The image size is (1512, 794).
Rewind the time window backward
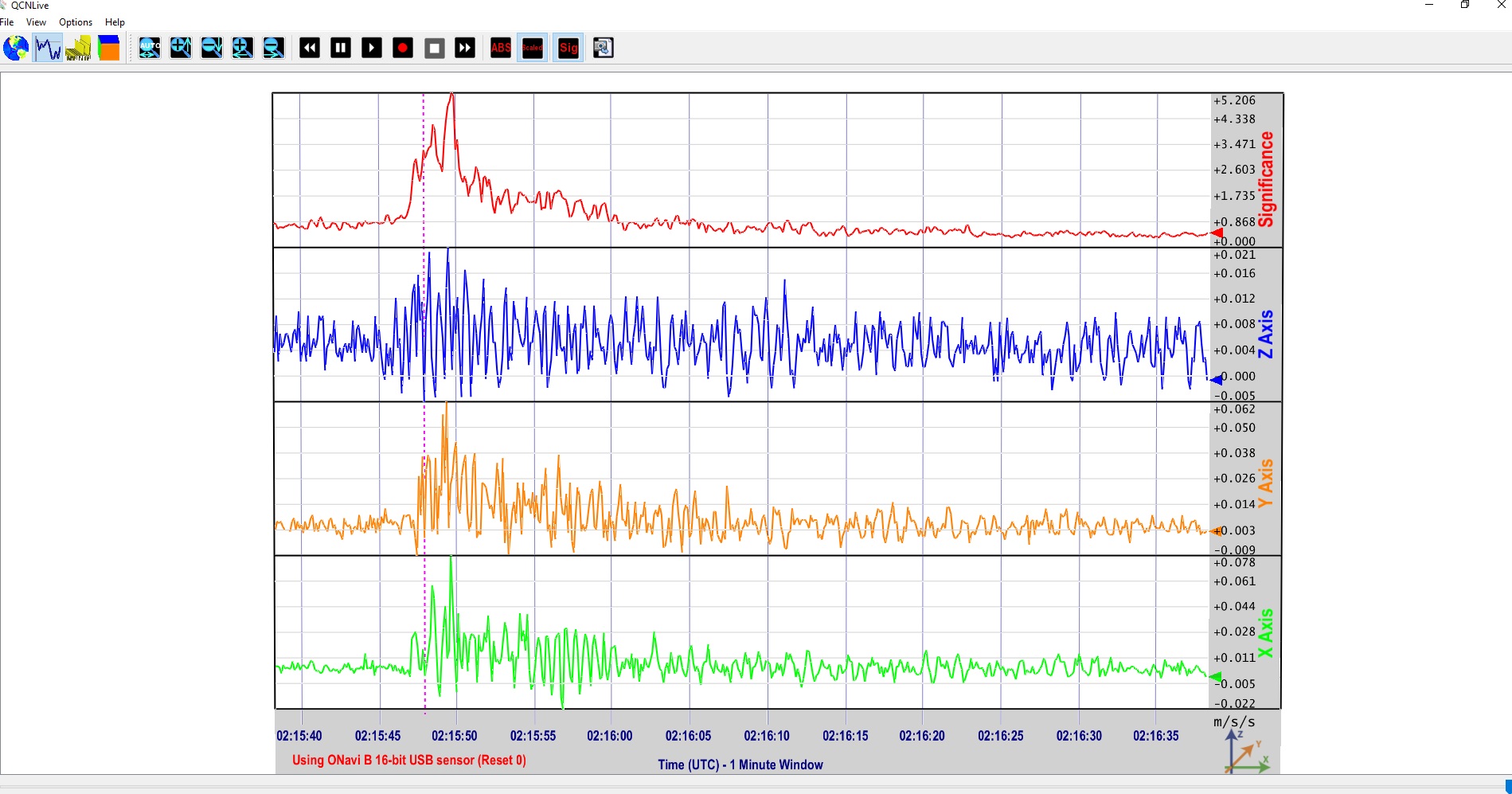[x=310, y=48]
